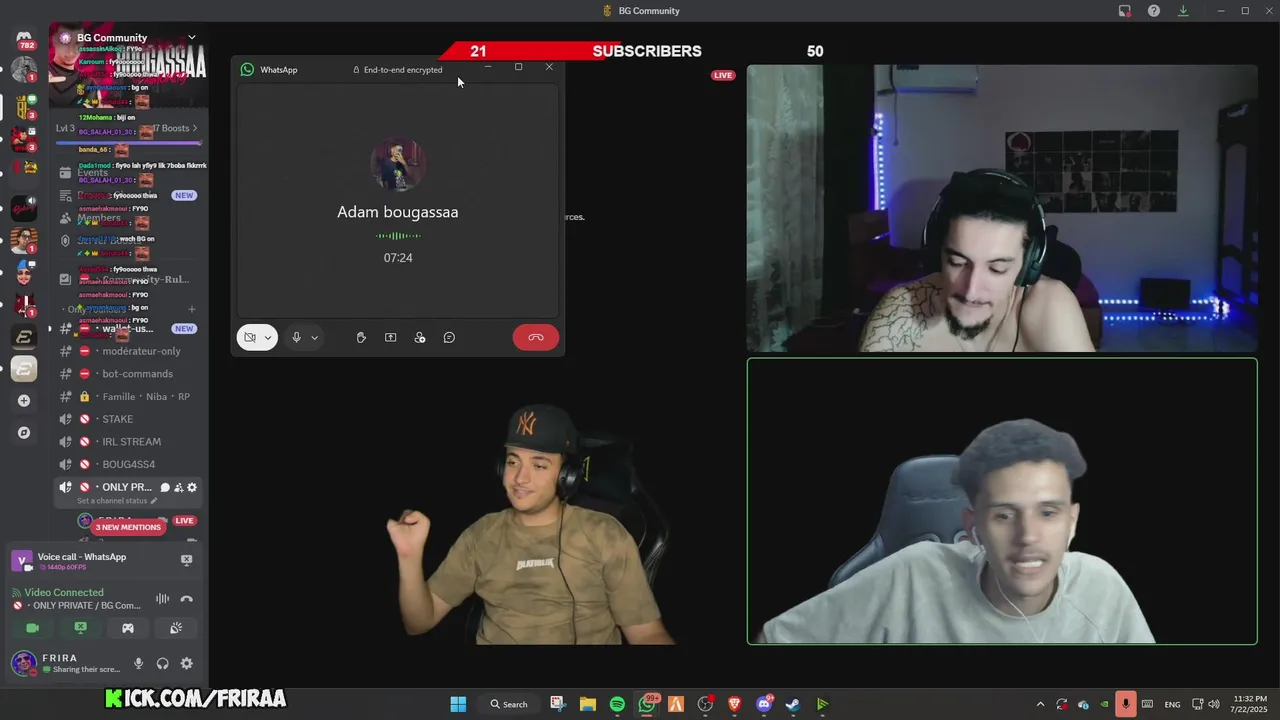Click Discord download update icon
This screenshot has width=1280, height=720.
pos(1183,11)
